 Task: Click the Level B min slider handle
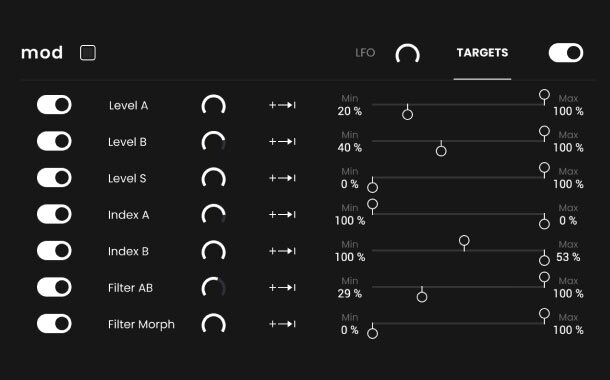441,151
